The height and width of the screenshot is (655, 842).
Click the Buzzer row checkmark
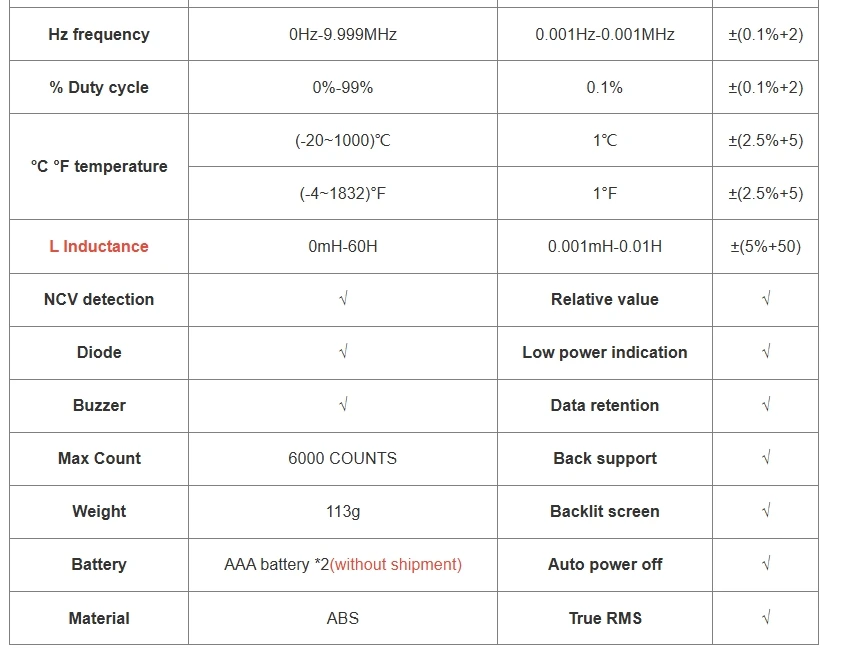344,404
